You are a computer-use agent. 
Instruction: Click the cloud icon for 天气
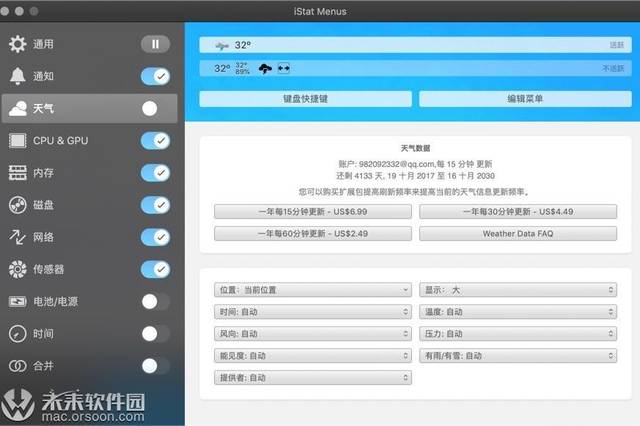(18, 109)
